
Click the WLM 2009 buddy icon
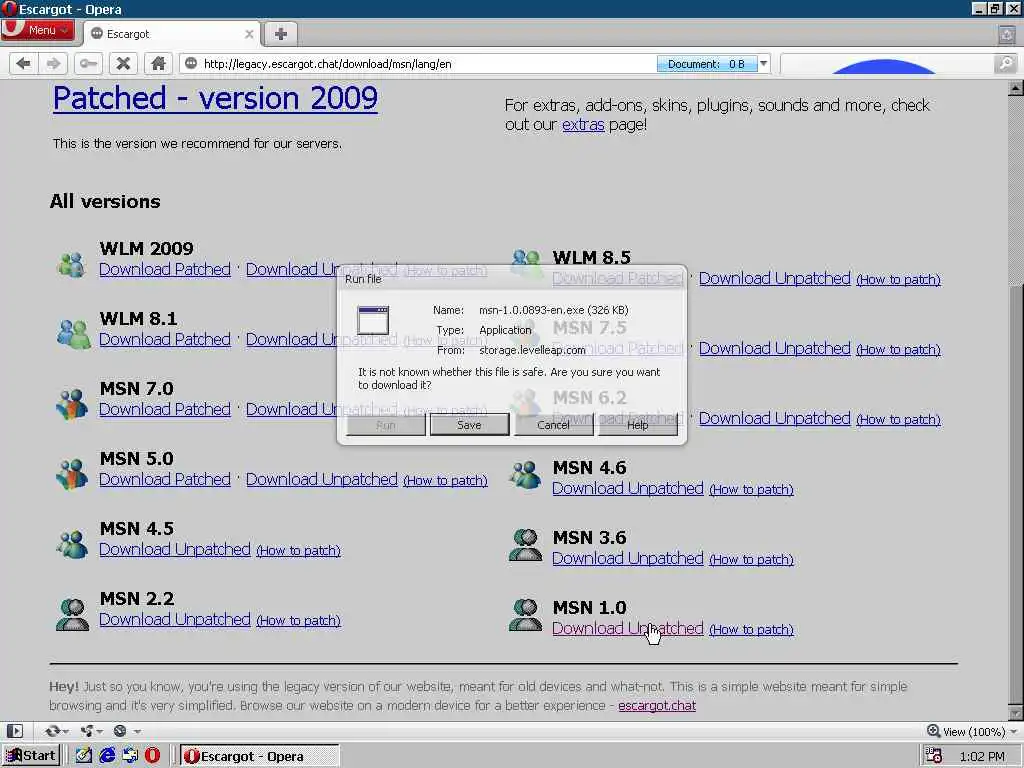pyautogui.click(x=71, y=264)
